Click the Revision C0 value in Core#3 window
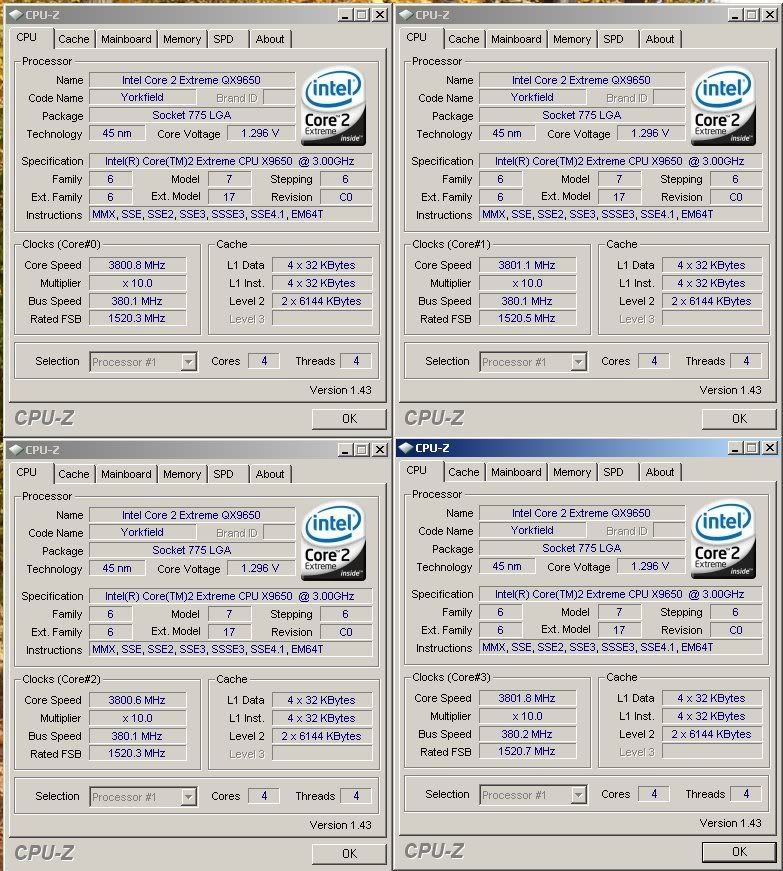Image resolution: width=783 pixels, height=871 pixels. click(x=735, y=630)
